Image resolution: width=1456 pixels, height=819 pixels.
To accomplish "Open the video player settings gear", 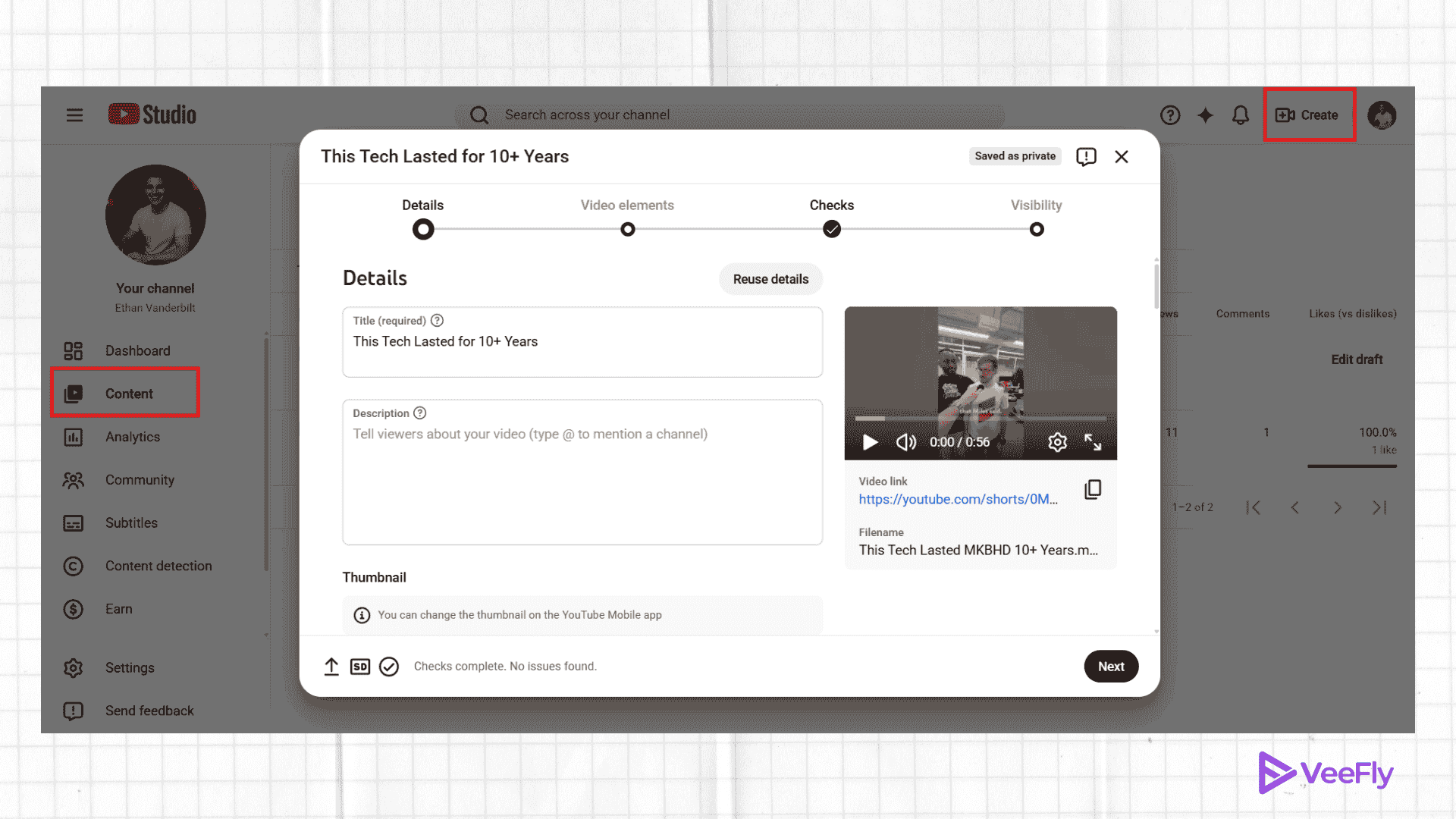I will tap(1057, 442).
